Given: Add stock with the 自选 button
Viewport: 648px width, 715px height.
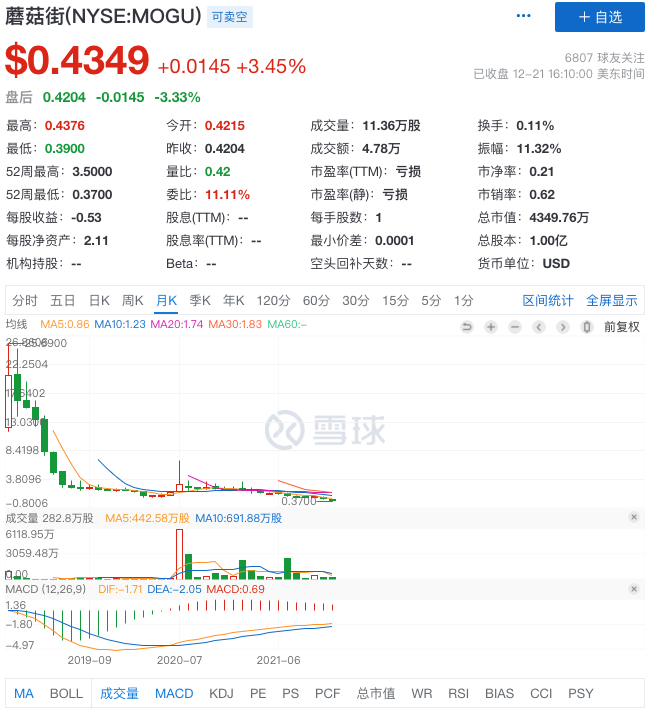Looking at the screenshot, I should tap(600, 17).
